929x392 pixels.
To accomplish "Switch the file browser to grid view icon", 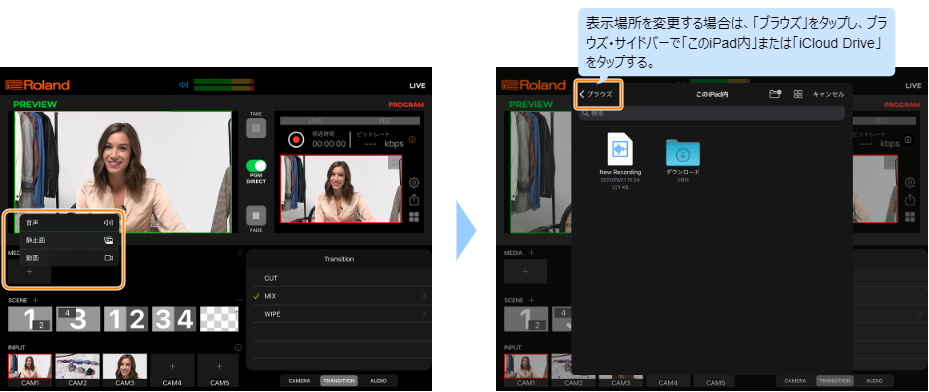I will coord(798,94).
